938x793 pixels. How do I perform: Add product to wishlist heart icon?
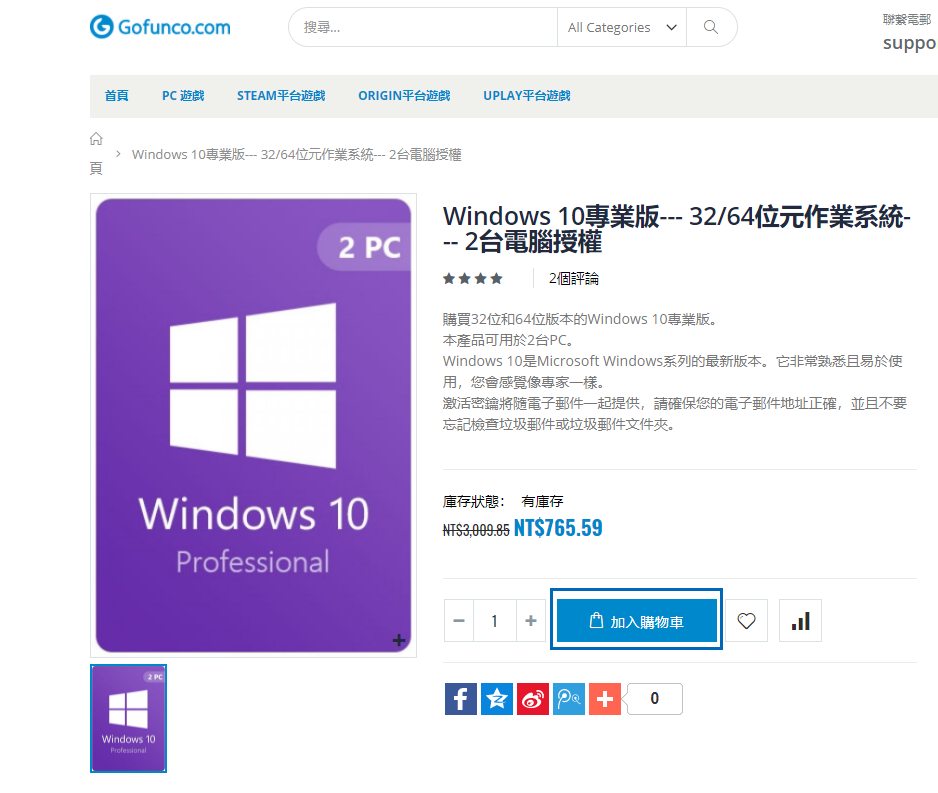pyautogui.click(x=746, y=621)
